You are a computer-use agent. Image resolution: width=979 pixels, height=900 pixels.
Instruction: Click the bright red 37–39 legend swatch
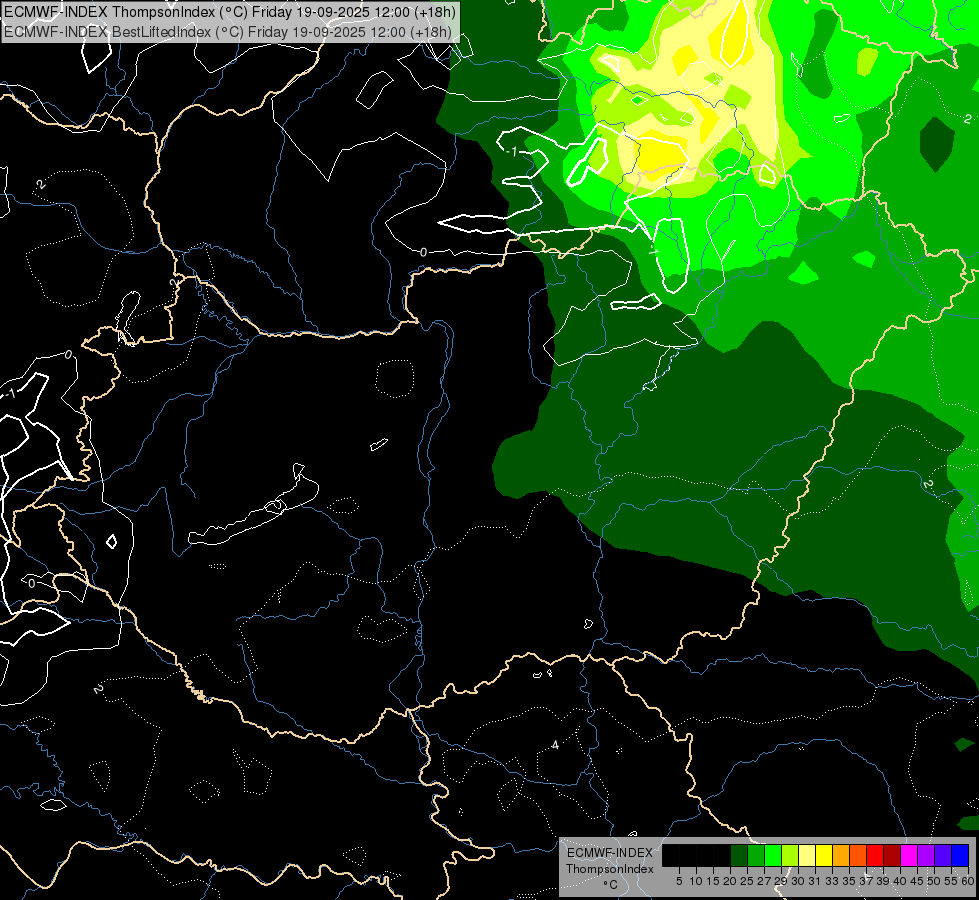point(875,855)
